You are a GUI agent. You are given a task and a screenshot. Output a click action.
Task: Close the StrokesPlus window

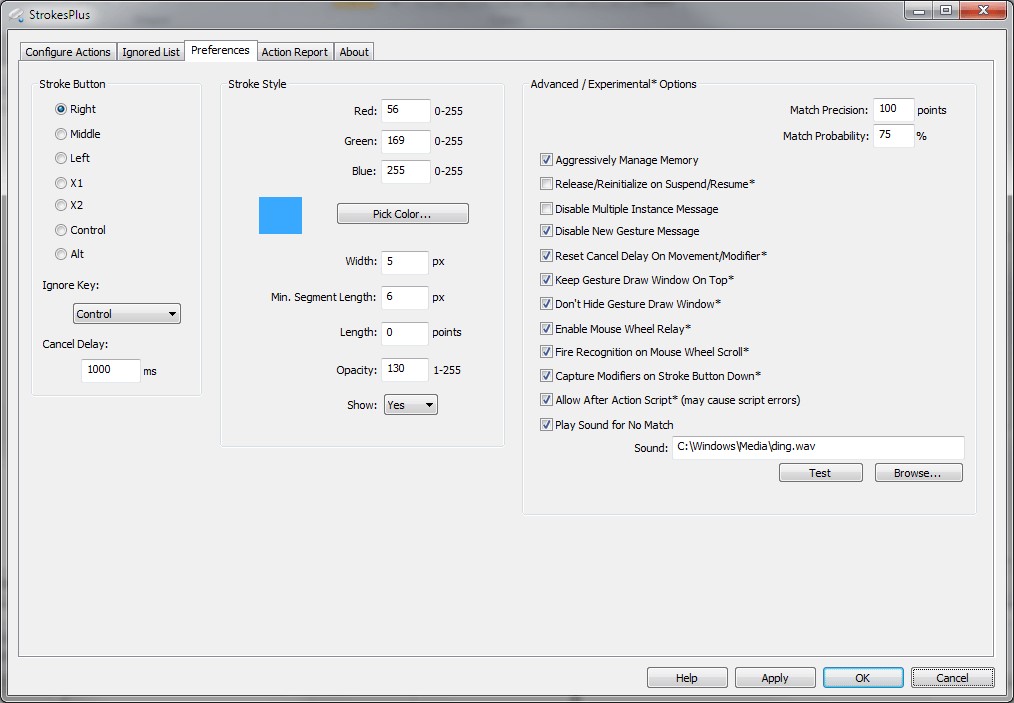pyautogui.click(x=983, y=10)
